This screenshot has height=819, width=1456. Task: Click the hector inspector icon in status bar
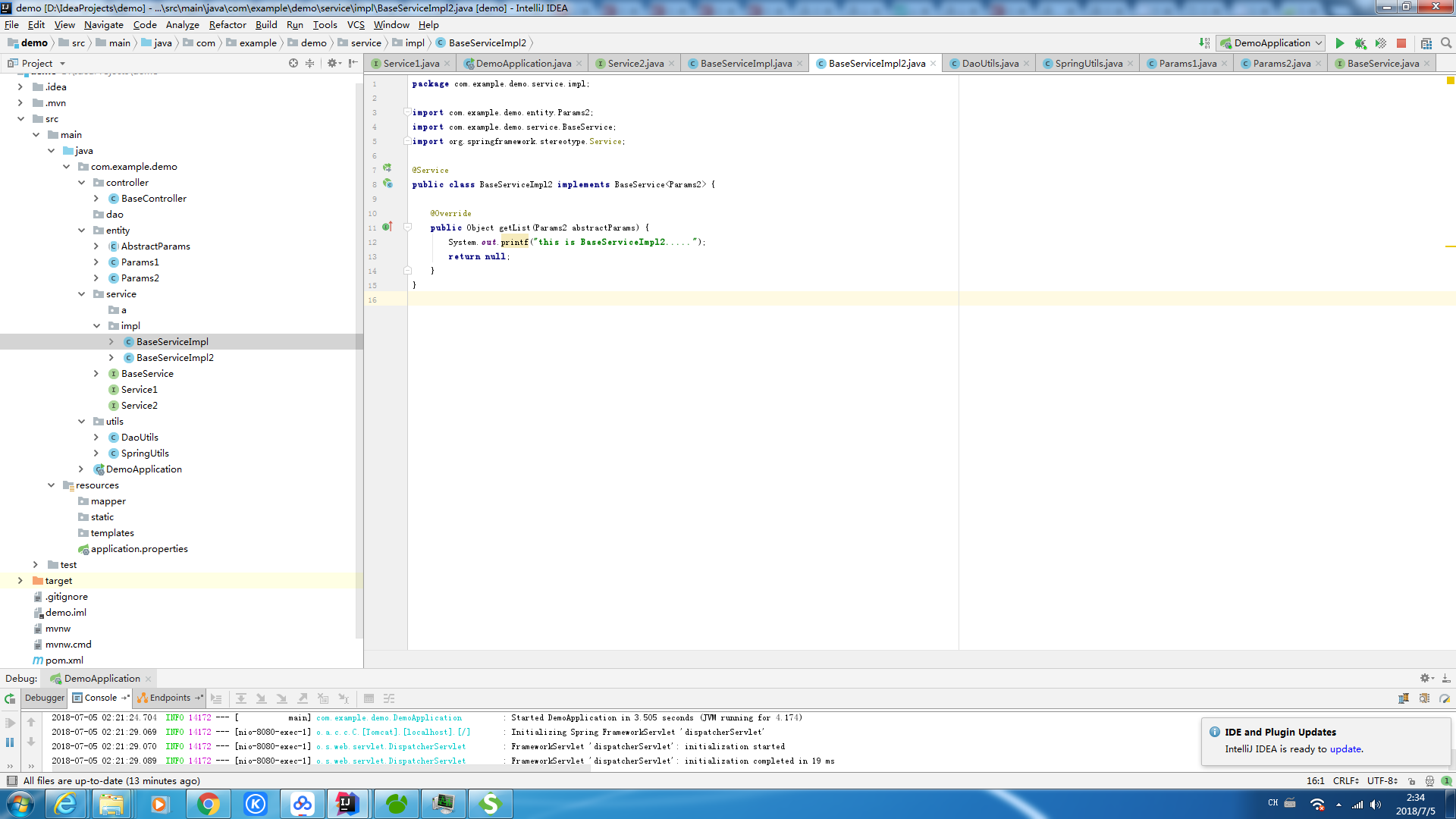pyautogui.click(x=1429, y=780)
